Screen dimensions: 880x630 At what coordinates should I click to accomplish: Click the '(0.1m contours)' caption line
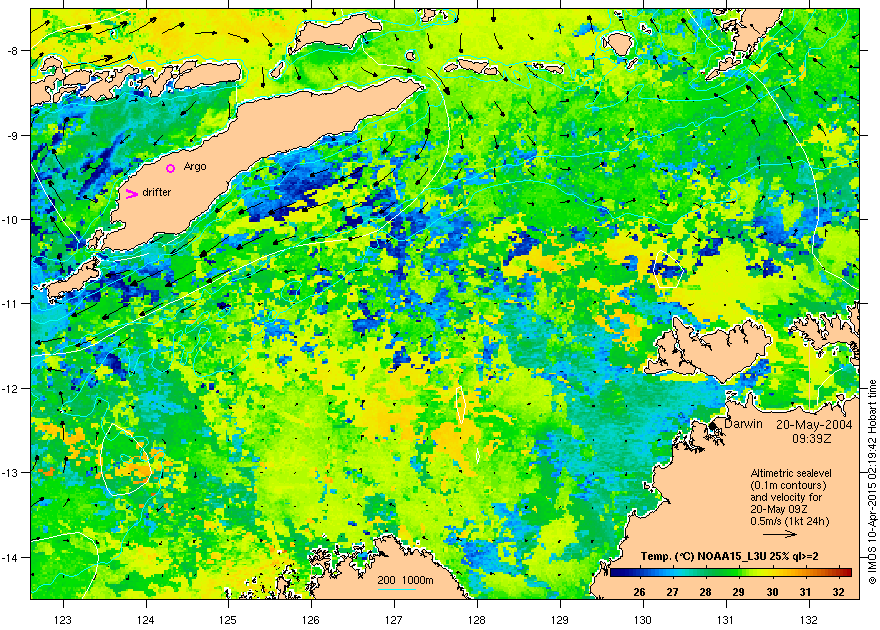[788, 485]
